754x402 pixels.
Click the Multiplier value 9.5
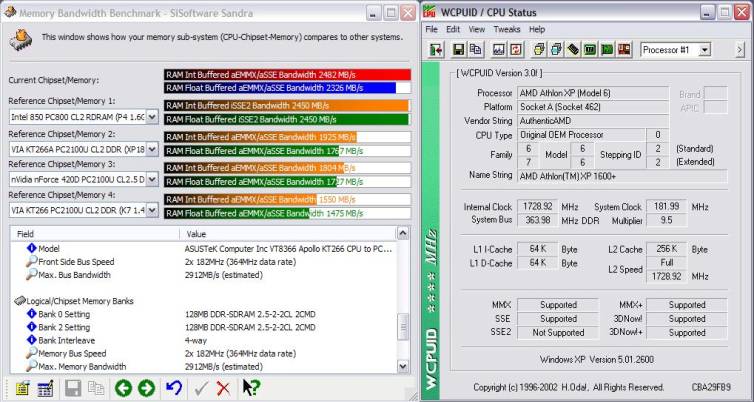point(666,220)
